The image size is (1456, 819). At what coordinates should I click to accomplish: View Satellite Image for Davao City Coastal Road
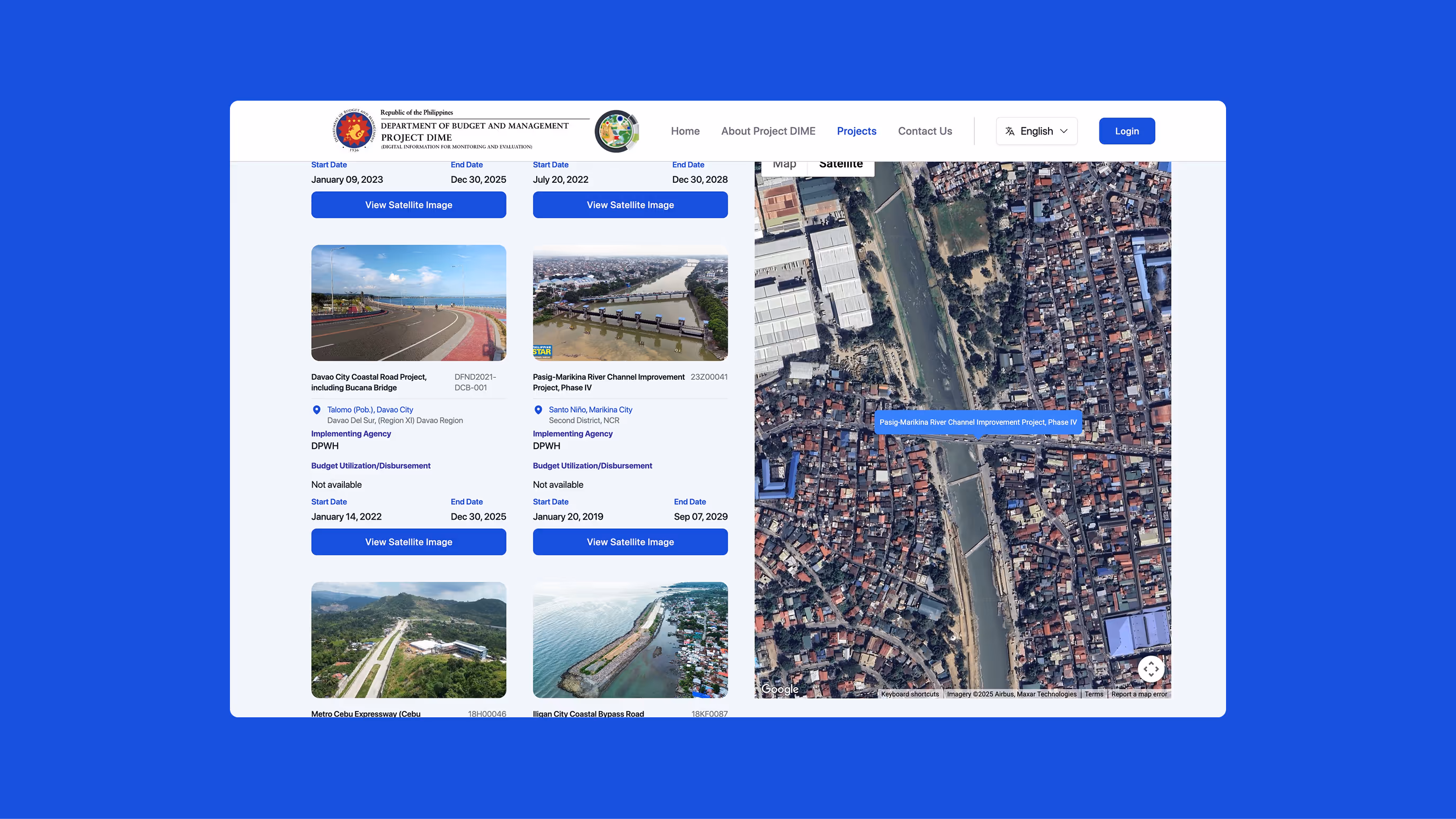click(409, 541)
